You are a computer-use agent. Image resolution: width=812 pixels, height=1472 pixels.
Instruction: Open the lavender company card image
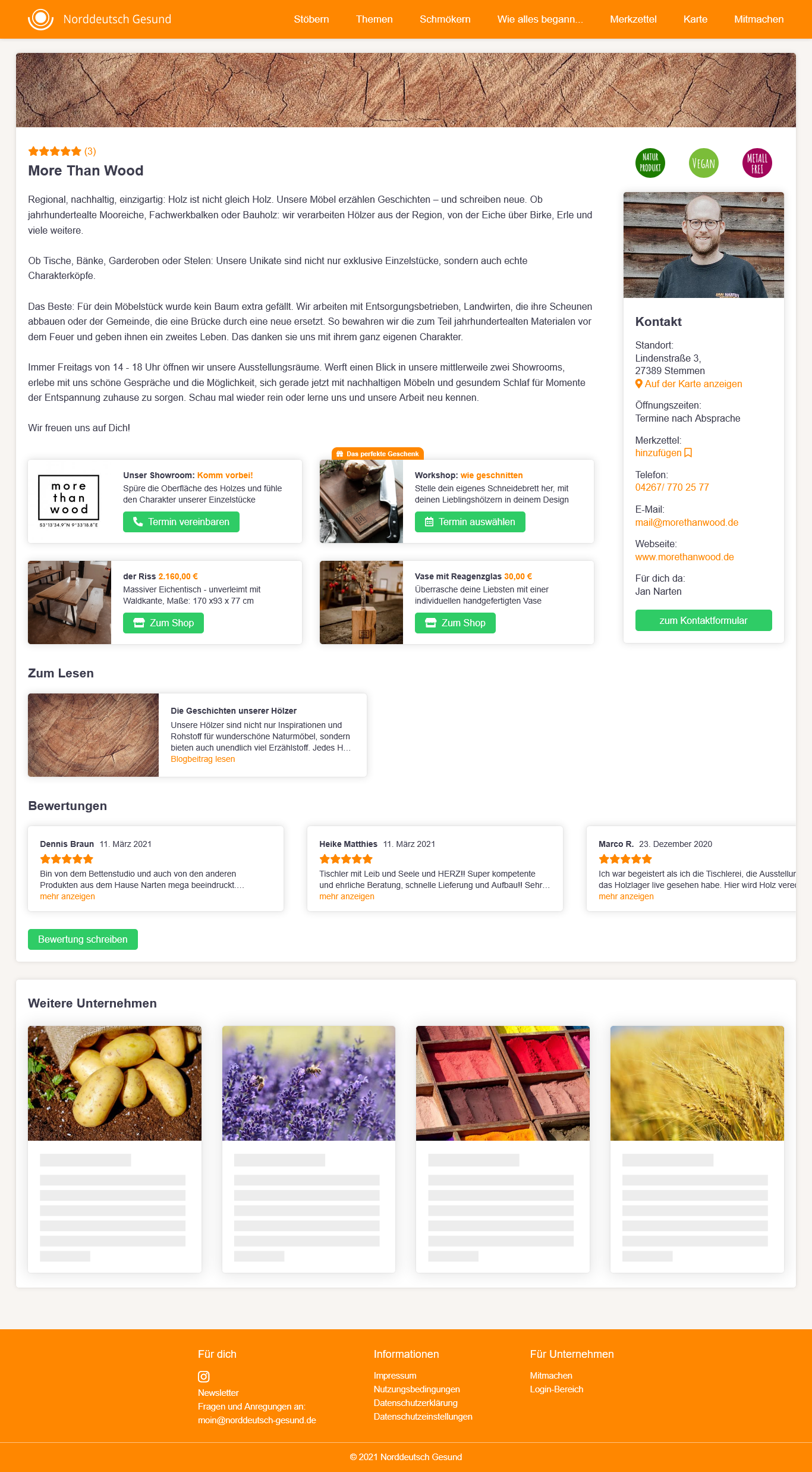point(309,1083)
